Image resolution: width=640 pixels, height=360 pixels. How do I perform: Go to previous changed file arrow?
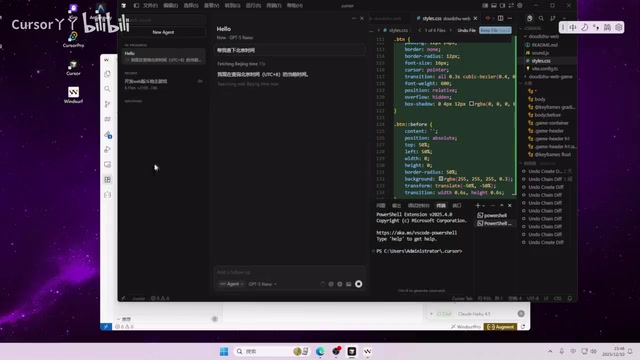tap(420, 30)
